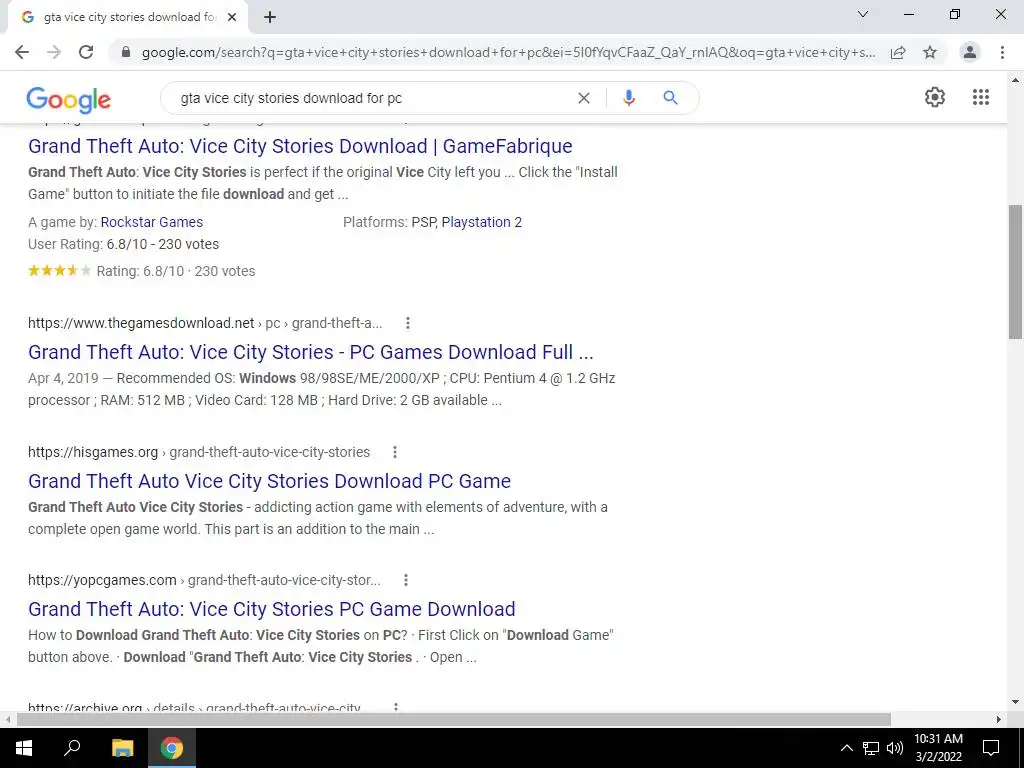Clear the search box with X
The height and width of the screenshot is (768, 1024).
pyautogui.click(x=584, y=98)
